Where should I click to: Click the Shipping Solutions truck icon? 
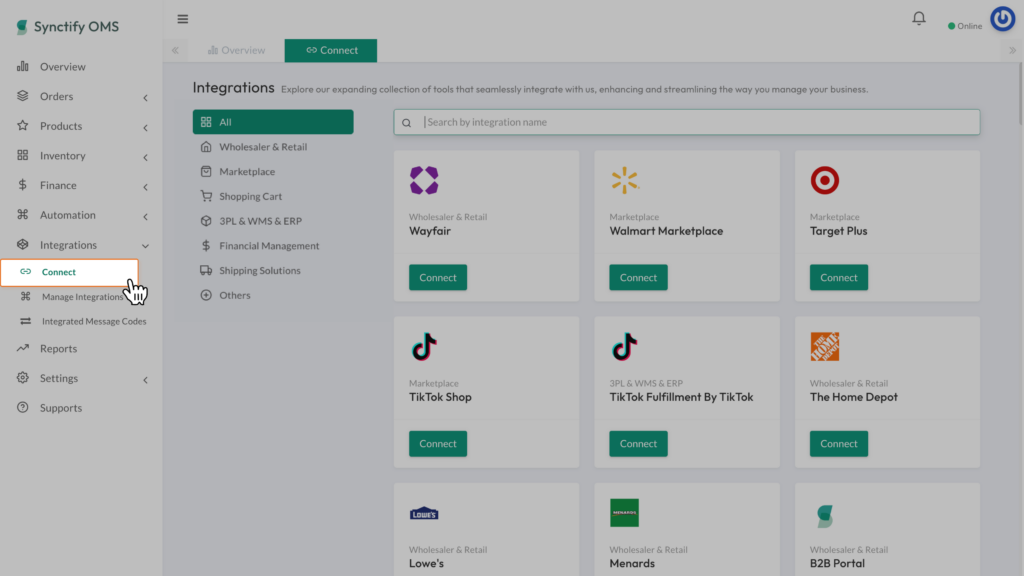pos(206,270)
